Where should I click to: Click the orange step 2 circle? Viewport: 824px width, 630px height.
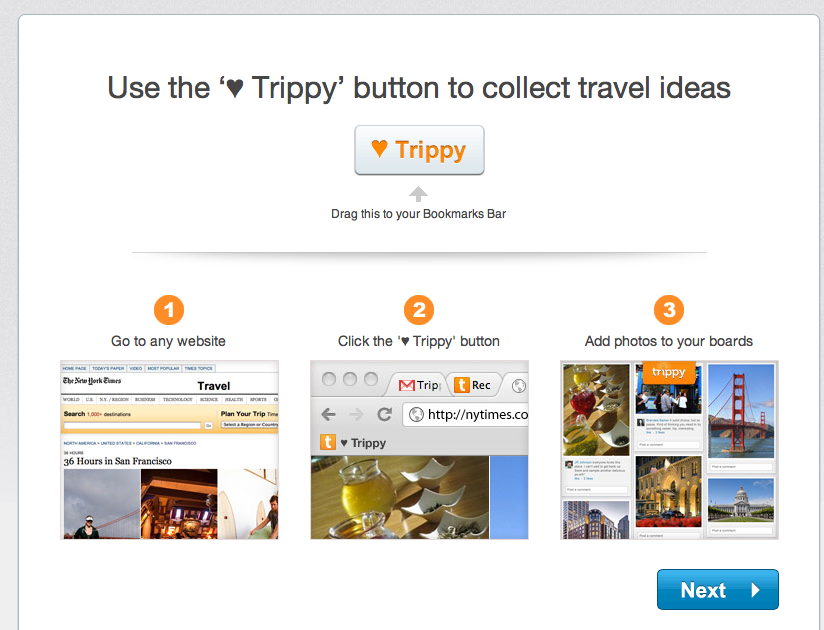tap(419, 310)
